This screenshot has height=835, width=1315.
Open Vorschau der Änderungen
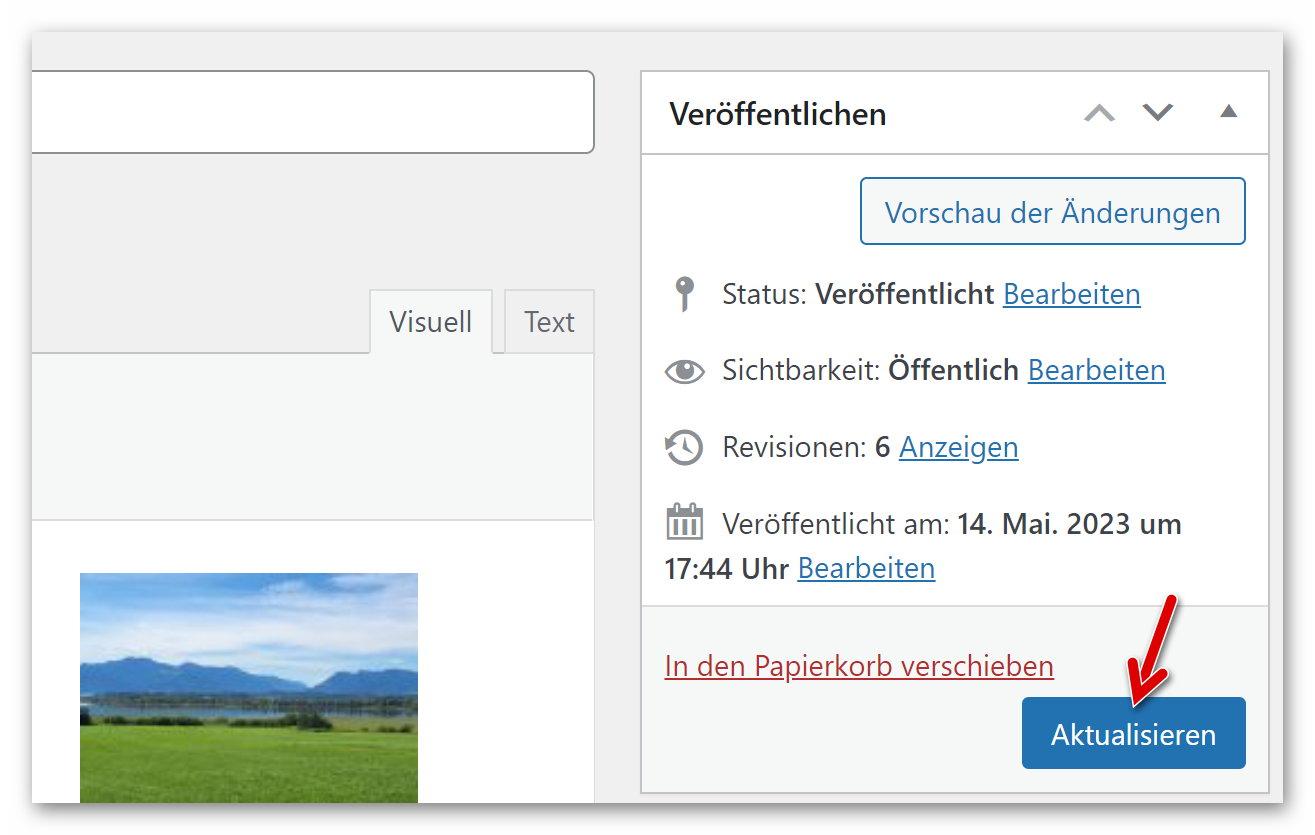point(1052,212)
